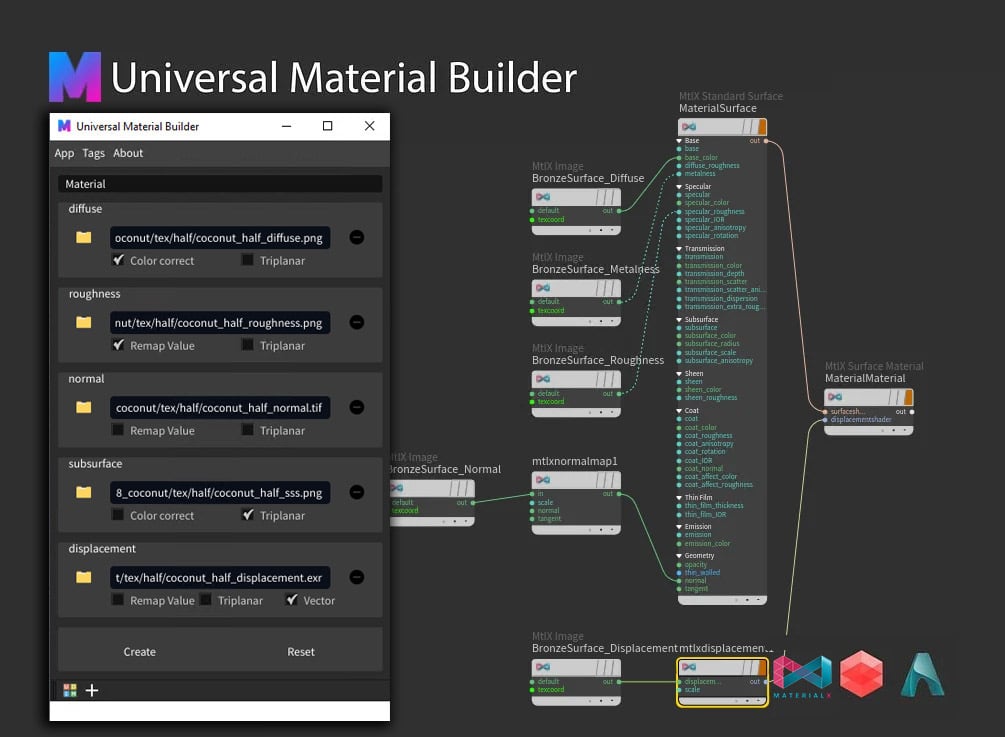Click the MaterialX logo icon
The image size is (1005, 737).
point(802,677)
